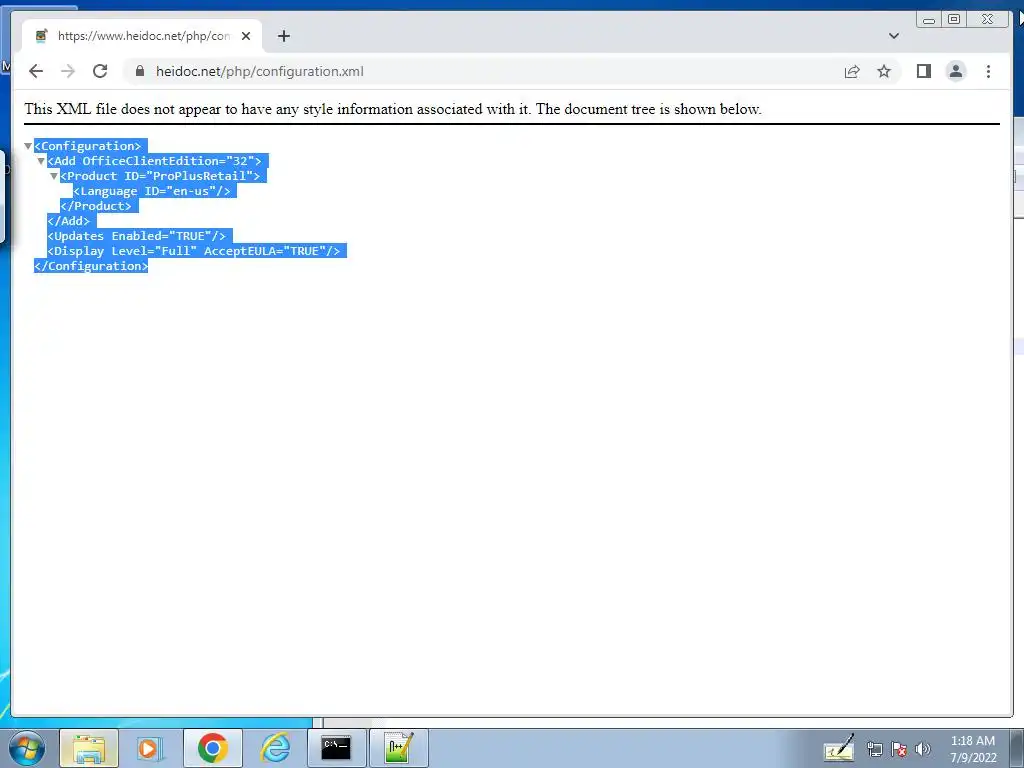Click the closing </Add> tag
Image resolution: width=1024 pixels, height=768 pixels.
[x=69, y=221]
